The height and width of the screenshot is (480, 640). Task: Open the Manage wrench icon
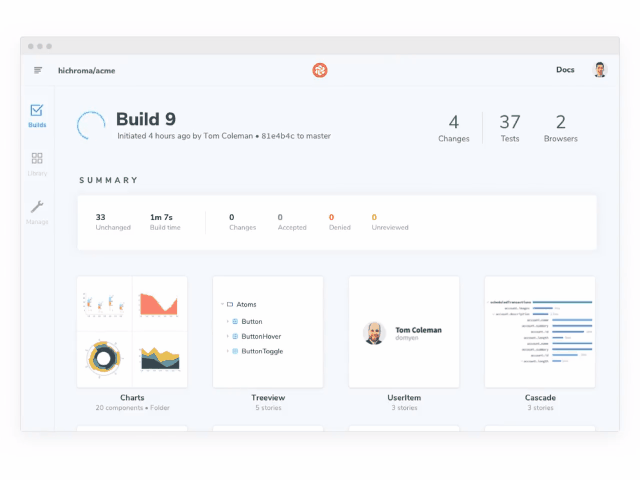pos(37,207)
